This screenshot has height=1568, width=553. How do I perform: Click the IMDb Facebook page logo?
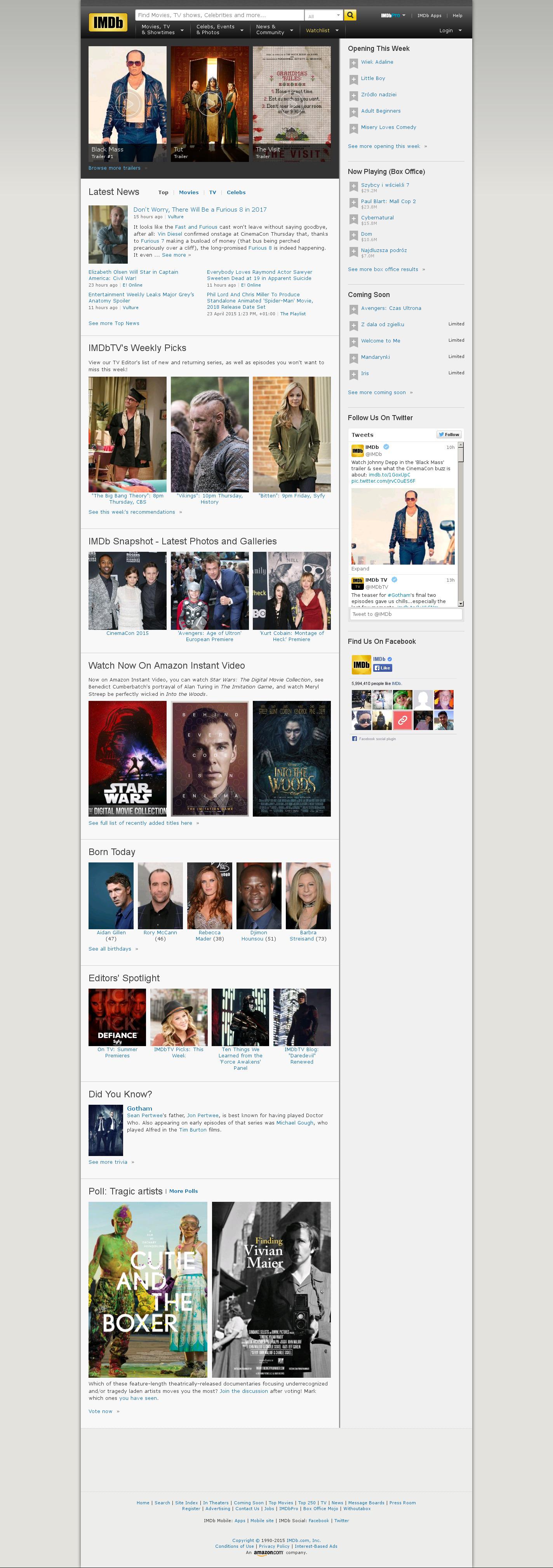coord(361,665)
